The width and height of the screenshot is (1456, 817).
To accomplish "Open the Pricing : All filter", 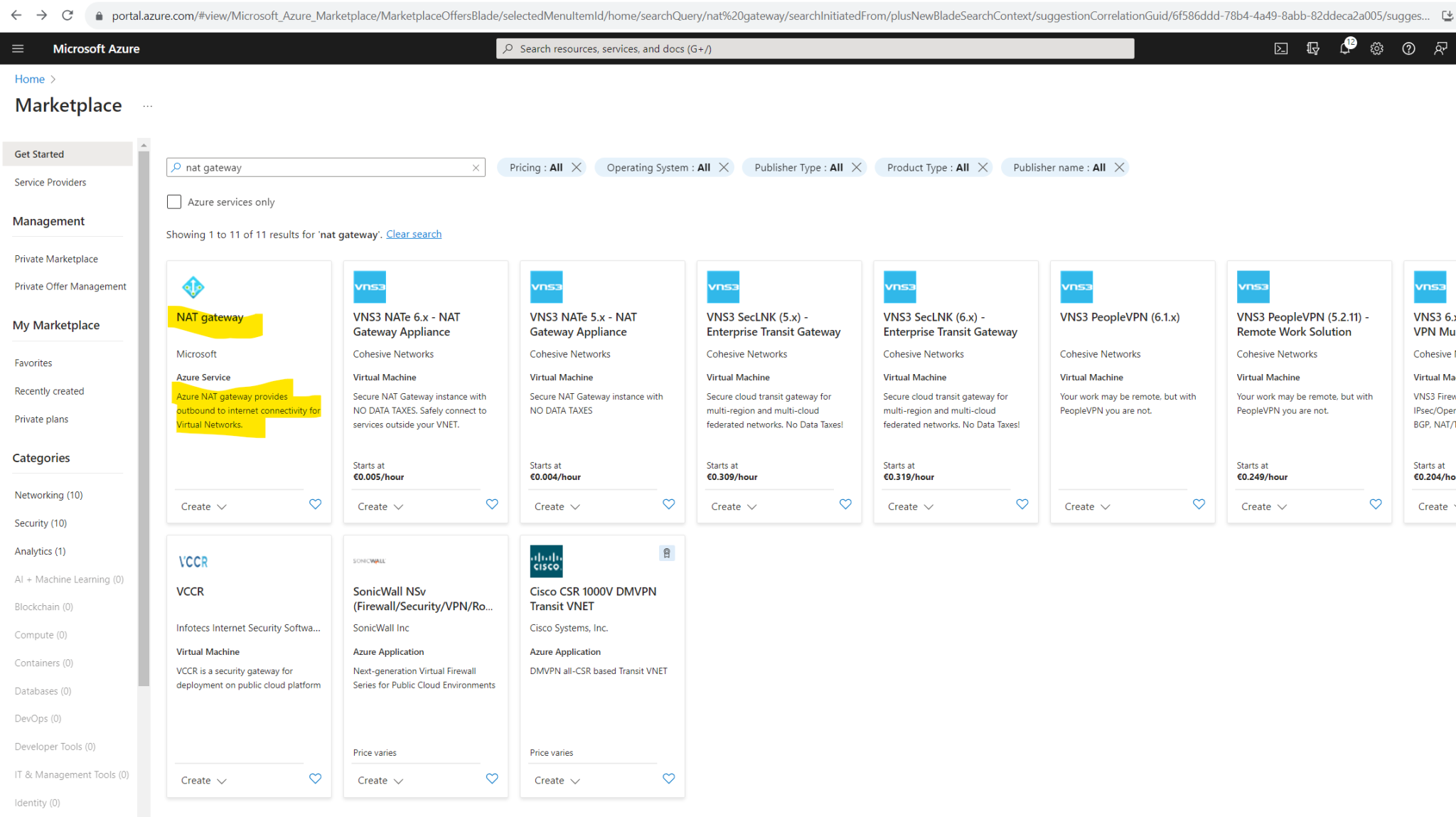I will [535, 168].
